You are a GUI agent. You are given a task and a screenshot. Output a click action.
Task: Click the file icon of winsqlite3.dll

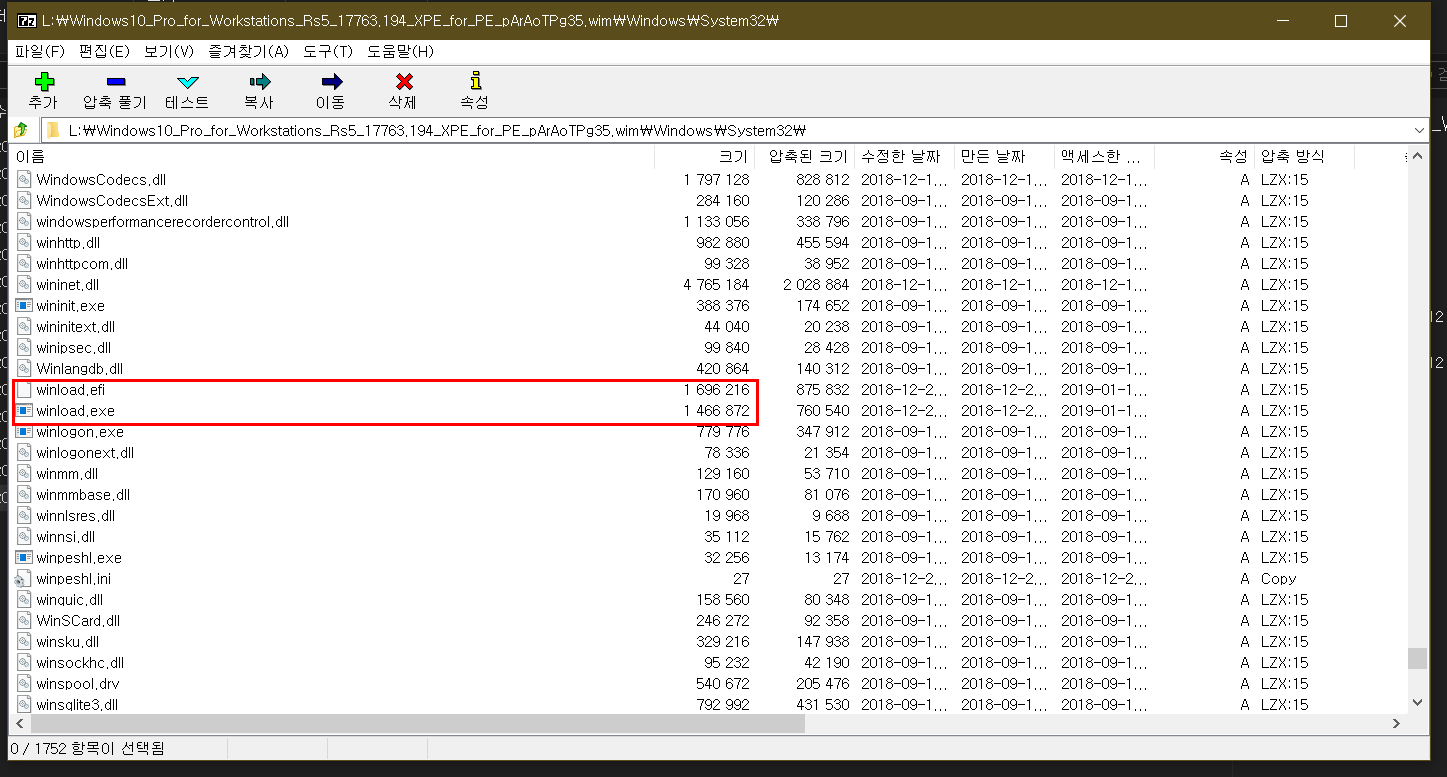pyautogui.click(x=24, y=705)
